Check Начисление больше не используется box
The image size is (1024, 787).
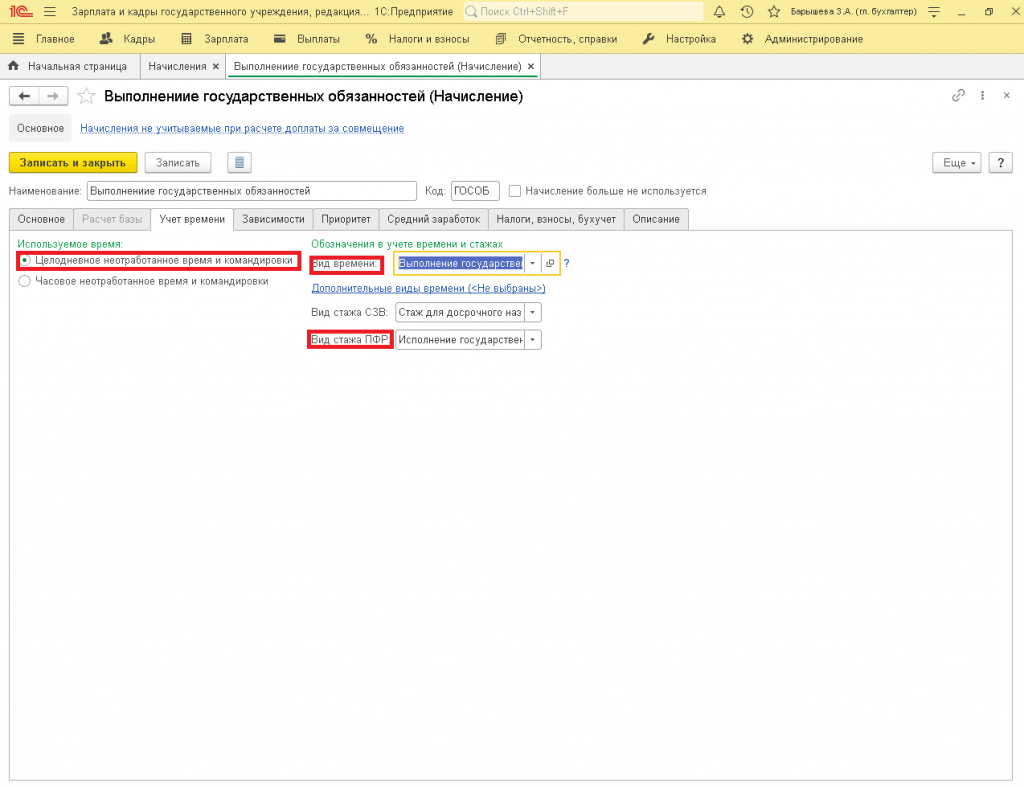tap(515, 191)
